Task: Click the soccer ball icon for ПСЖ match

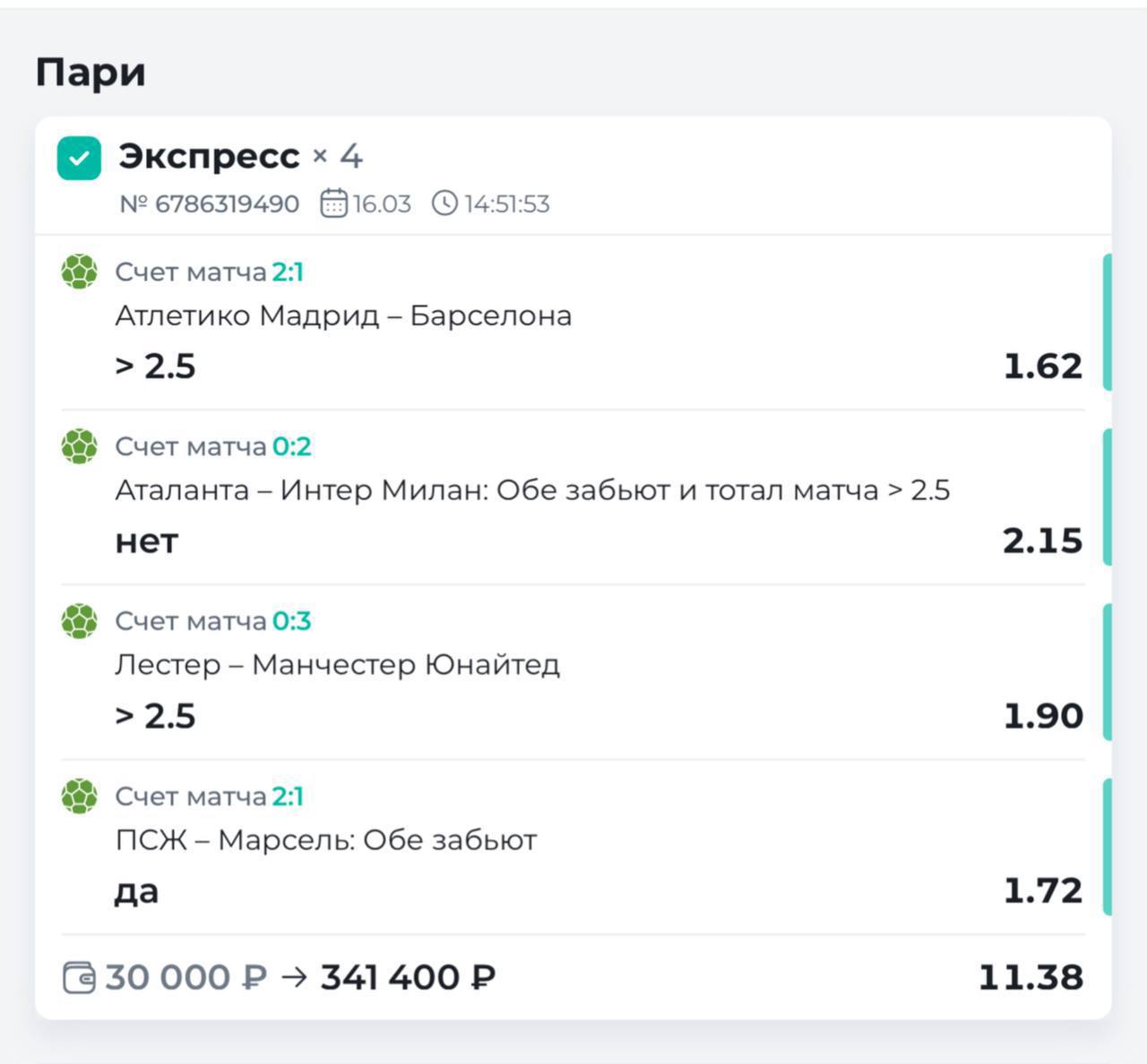Action: point(79,796)
